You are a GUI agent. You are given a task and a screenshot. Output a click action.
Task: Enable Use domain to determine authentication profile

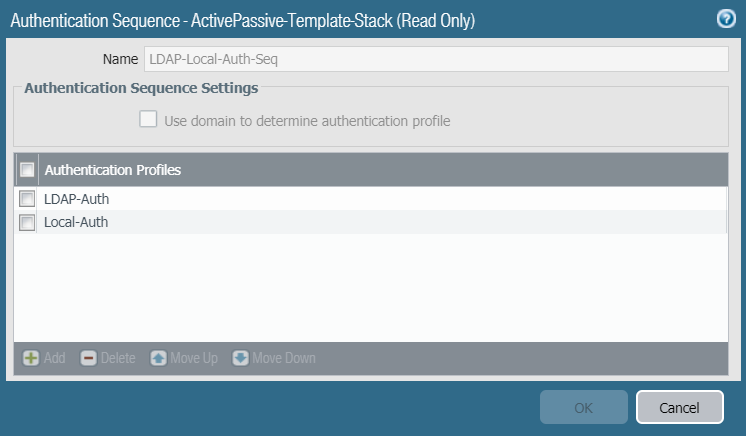coord(148,120)
